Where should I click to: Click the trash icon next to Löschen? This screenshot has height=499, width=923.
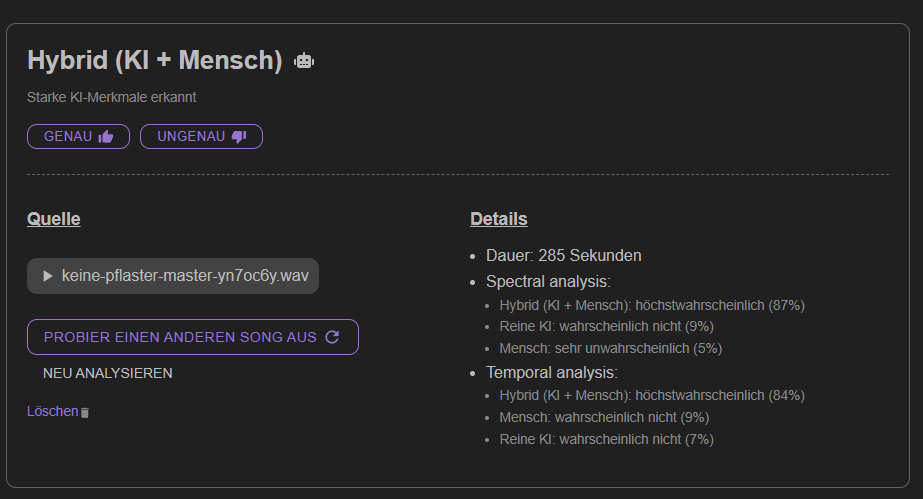(x=85, y=412)
